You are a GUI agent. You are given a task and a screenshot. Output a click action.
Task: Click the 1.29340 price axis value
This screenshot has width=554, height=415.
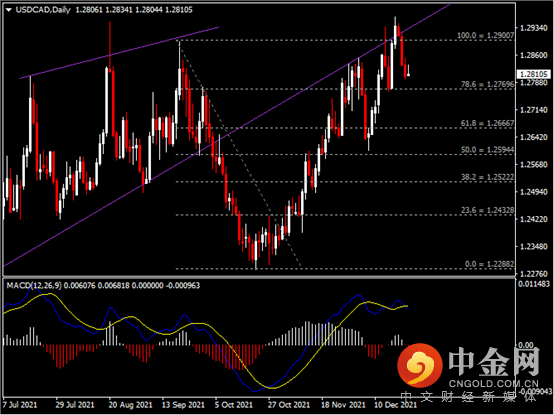(534, 28)
